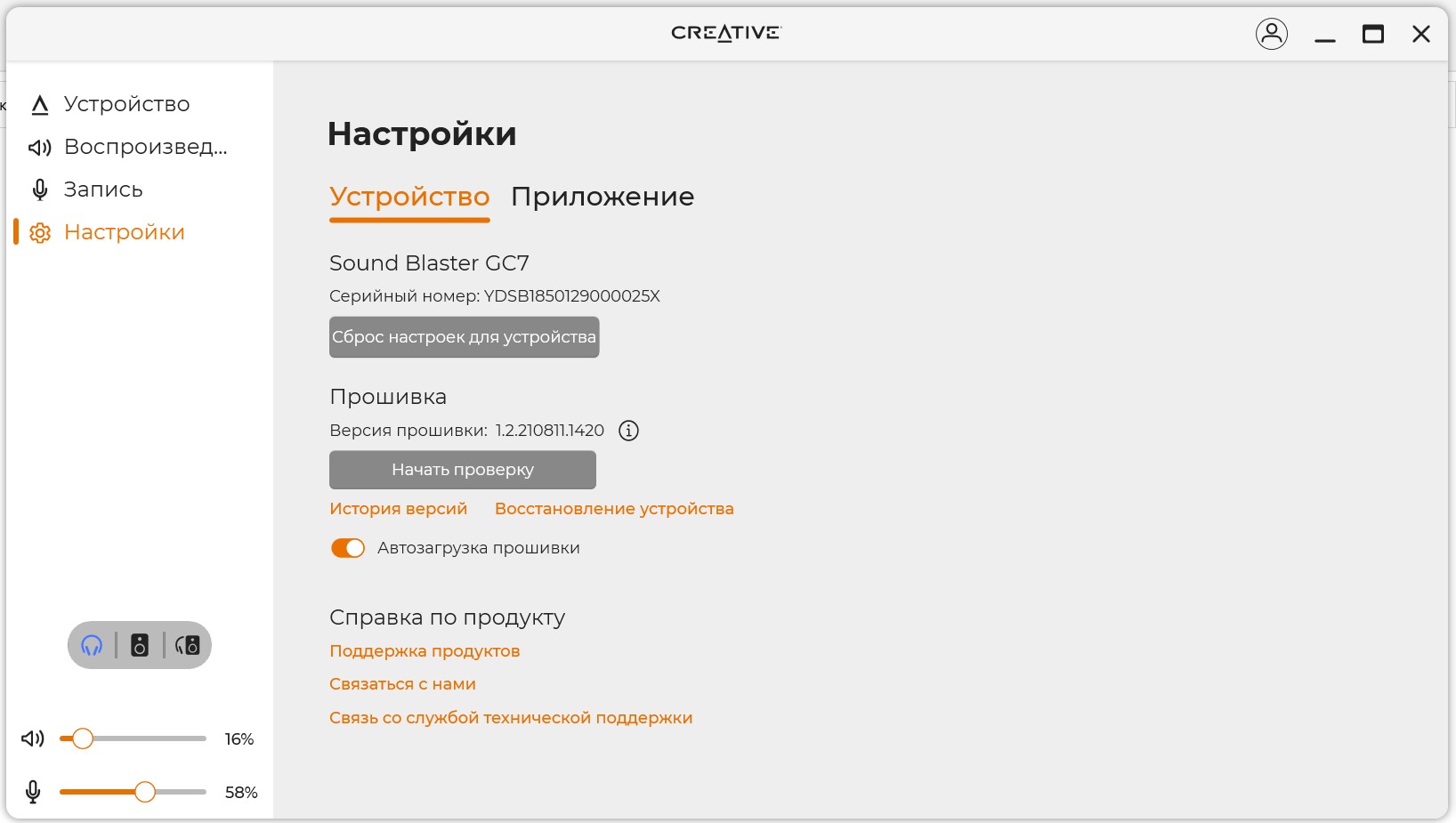
Task: Click the Справка по продукту heading
Action: click(x=447, y=617)
